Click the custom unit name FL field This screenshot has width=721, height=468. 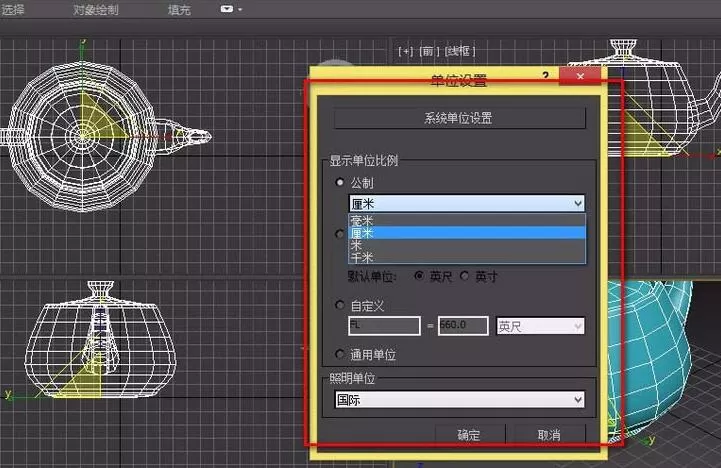click(384, 325)
